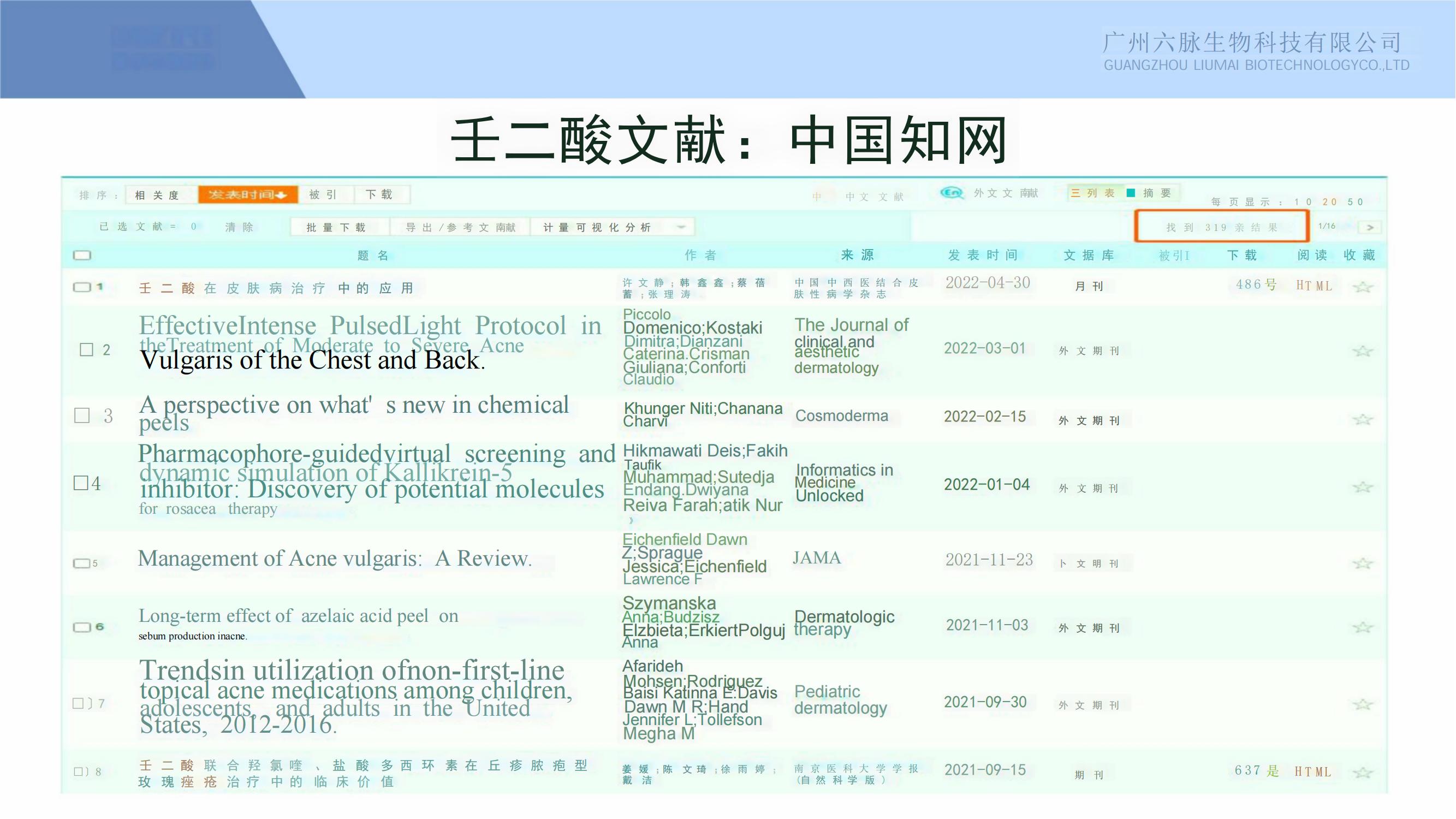The height and width of the screenshot is (819, 1456).
Task: Click source Informatics in Medicine Unlocked
Action: [x=845, y=483]
